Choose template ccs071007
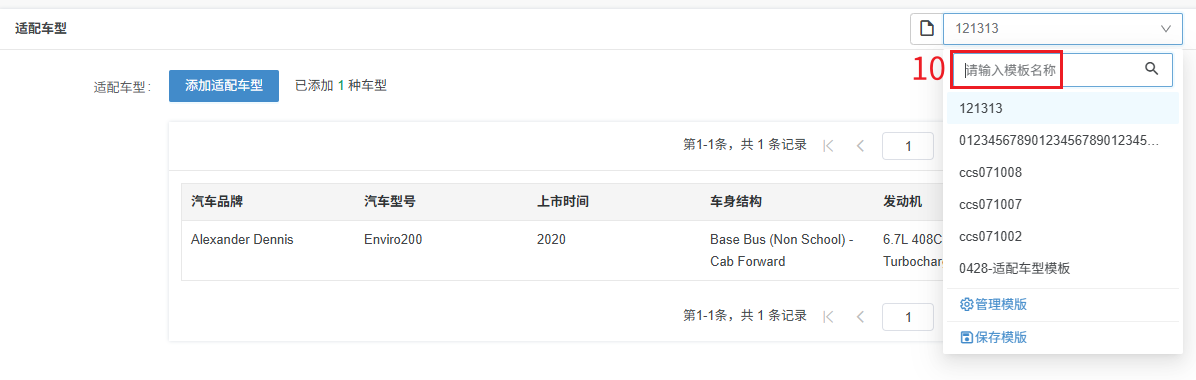The width and height of the screenshot is (1196, 380). point(1063,204)
